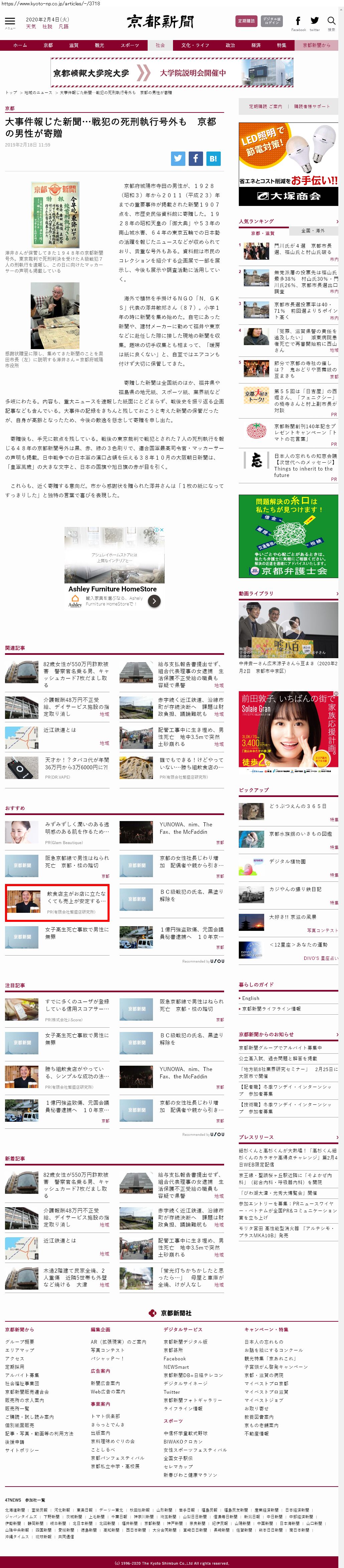The width and height of the screenshot is (344, 1568).
Task: Open the hamburger menu icon
Action: click(10, 21)
